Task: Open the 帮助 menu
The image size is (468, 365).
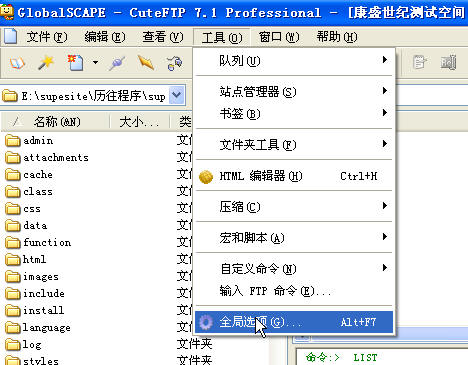Action: pos(337,37)
